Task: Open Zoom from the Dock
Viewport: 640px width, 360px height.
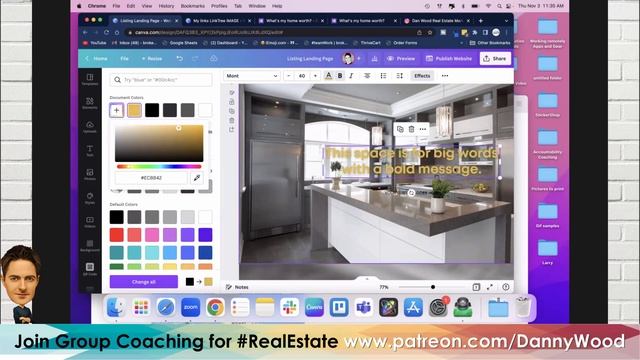Action: [x=191, y=307]
